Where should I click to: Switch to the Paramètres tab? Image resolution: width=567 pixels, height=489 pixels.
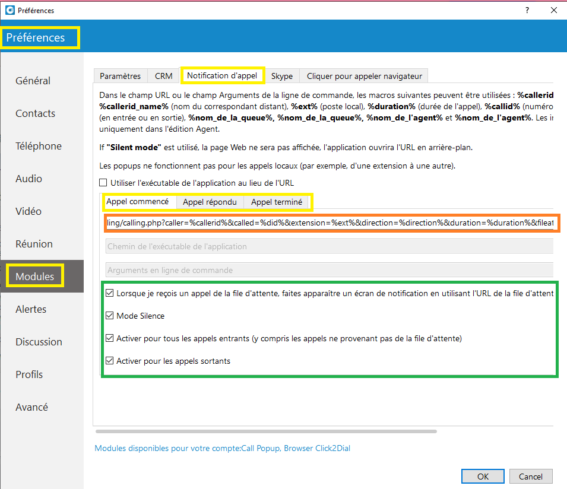pyautogui.click(x=120, y=76)
